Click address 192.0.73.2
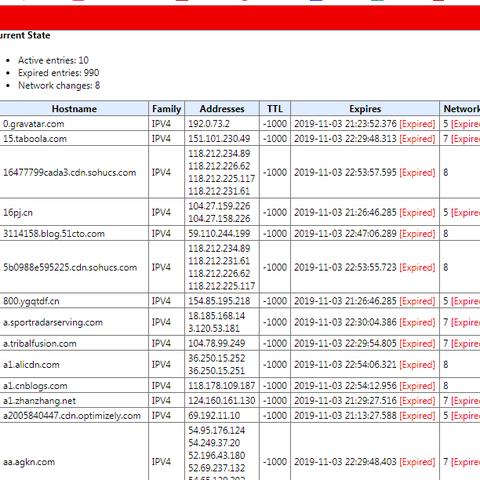Viewport: 480px width, 480px height. [209, 124]
